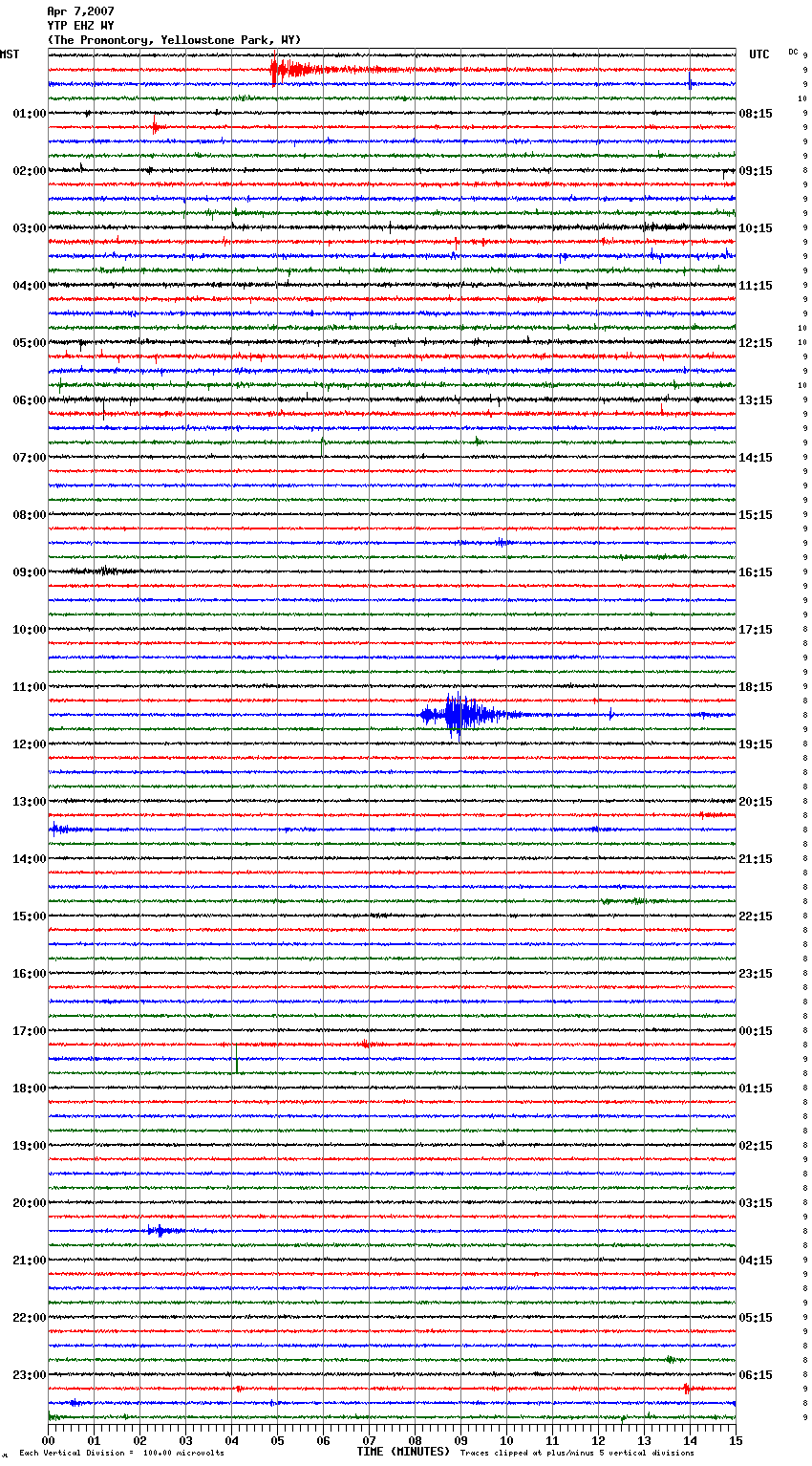Select the 19:00 MST time label
Viewport: 812px width, 1466px height.
coord(30,1146)
